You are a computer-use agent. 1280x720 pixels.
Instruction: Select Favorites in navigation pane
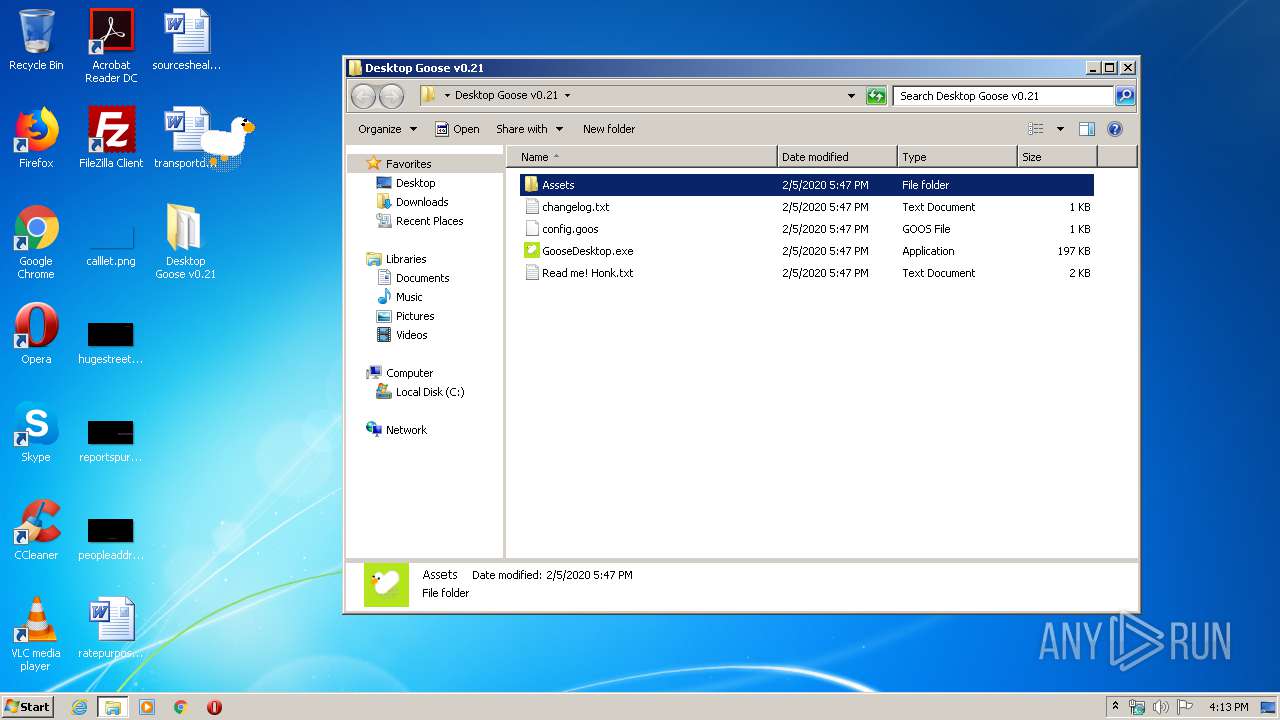coord(409,164)
